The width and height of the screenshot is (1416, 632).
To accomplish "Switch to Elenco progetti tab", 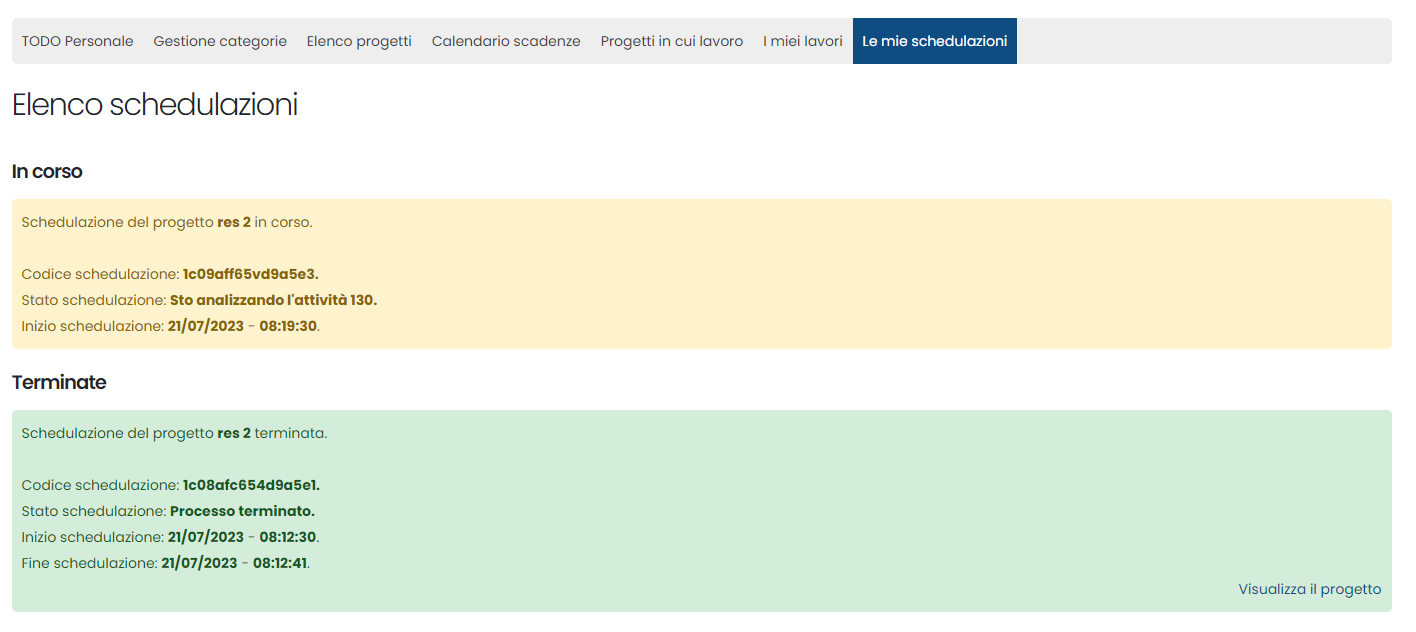I will 359,41.
